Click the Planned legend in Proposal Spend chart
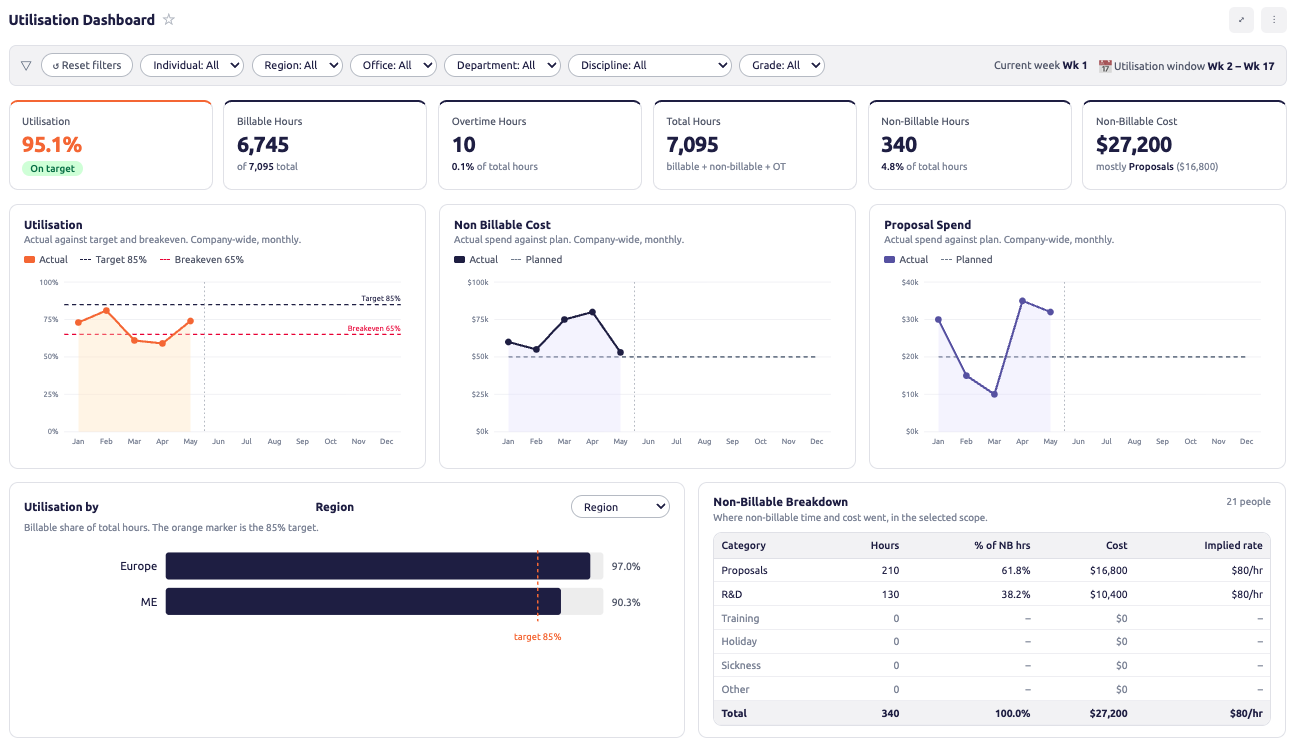This screenshot has width=1293, height=742. coord(967,260)
